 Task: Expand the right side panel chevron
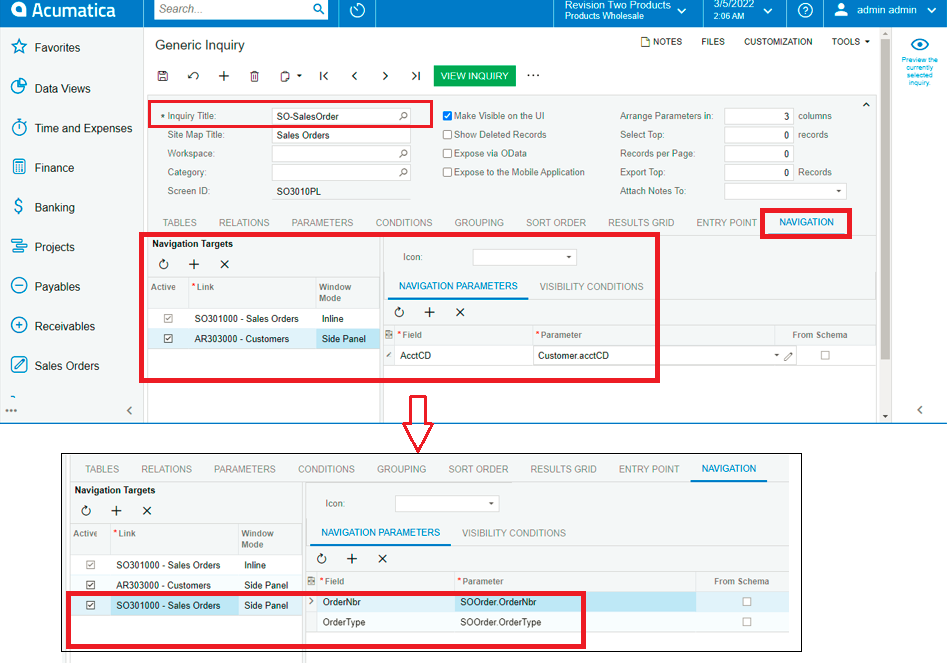(920, 410)
